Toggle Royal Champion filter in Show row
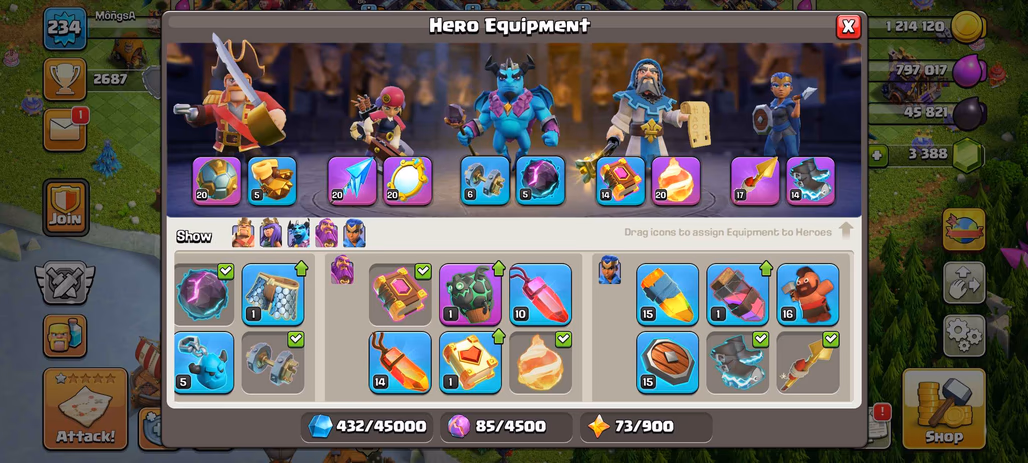The width and height of the screenshot is (1028, 463). 354,233
